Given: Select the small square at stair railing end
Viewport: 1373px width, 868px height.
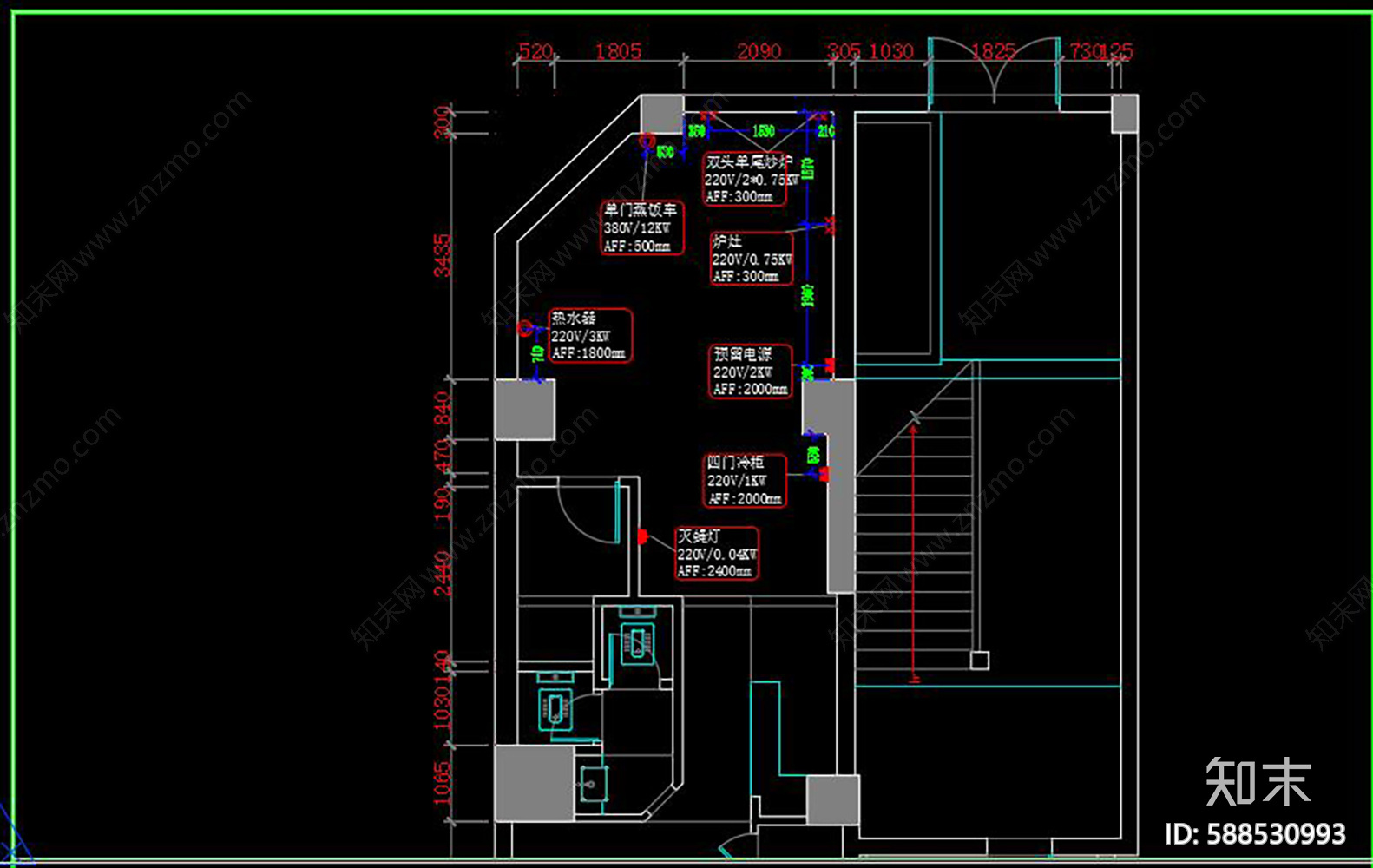Looking at the screenshot, I should point(979,661).
